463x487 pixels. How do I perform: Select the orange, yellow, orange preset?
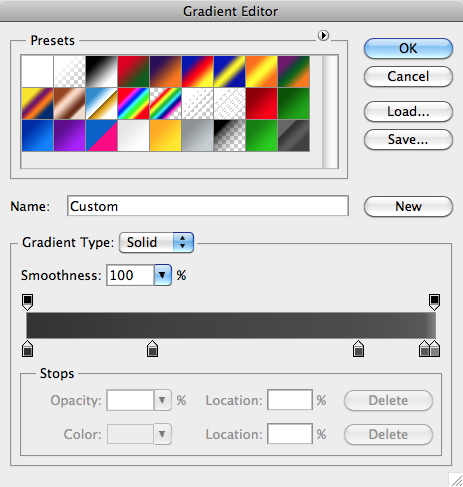tap(261, 72)
